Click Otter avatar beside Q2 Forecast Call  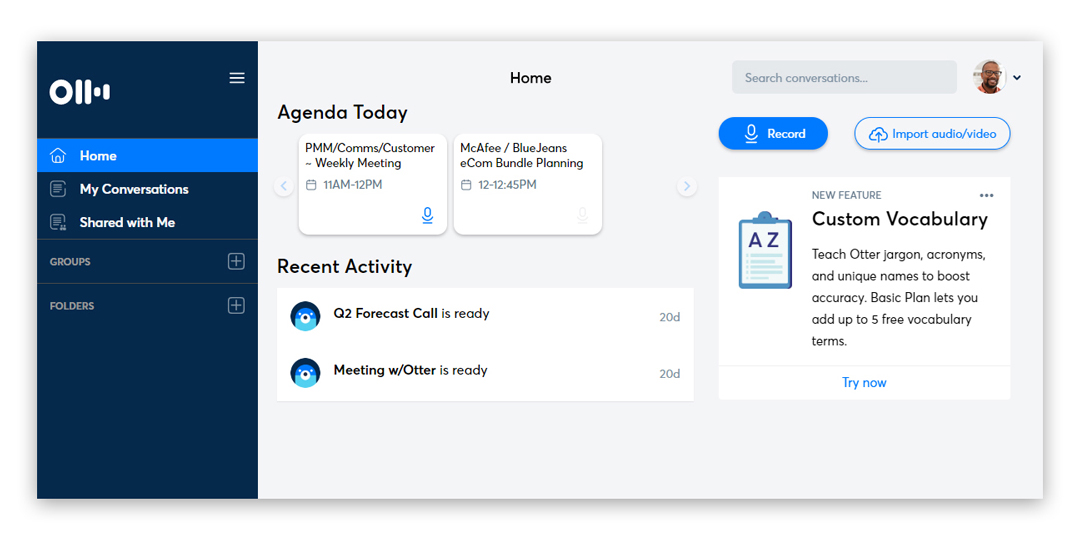coord(305,316)
